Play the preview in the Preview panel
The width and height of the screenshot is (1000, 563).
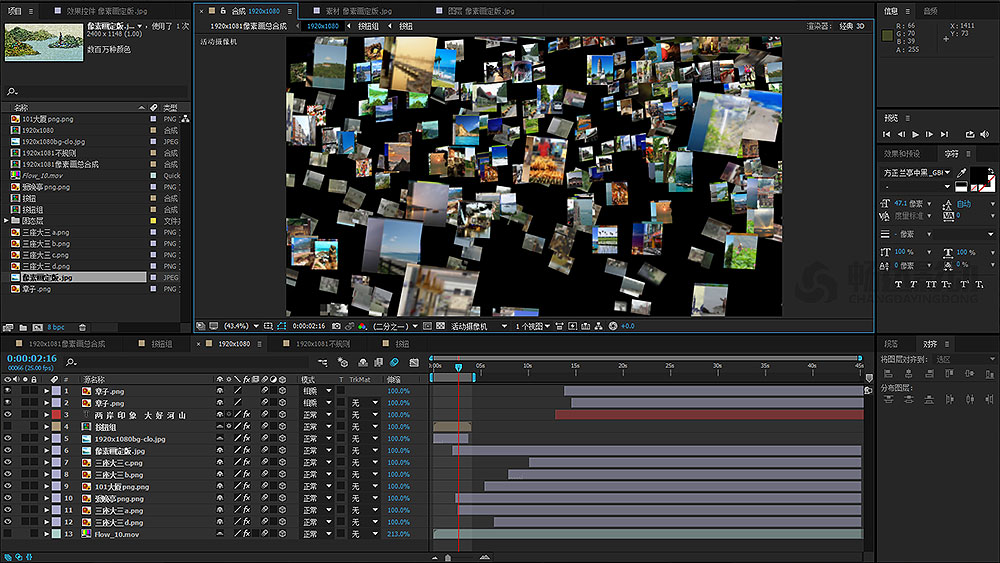(915, 134)
